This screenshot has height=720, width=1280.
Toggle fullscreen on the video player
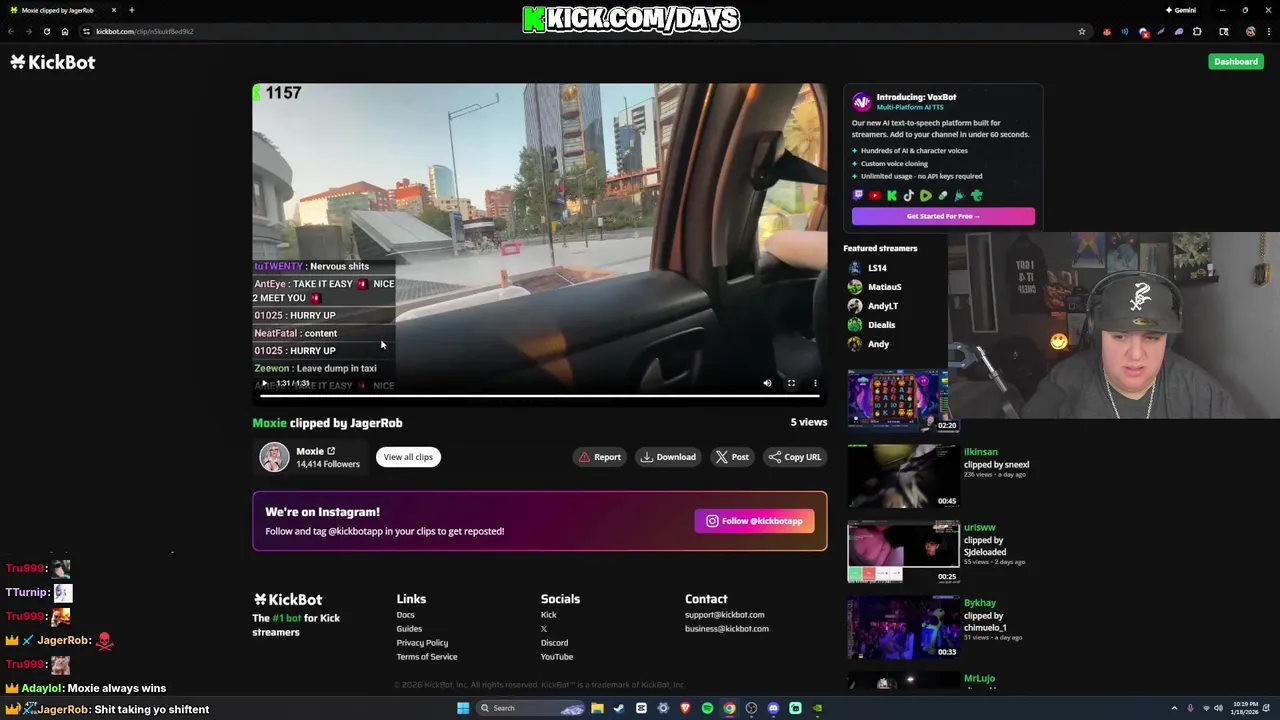point(791,383)
